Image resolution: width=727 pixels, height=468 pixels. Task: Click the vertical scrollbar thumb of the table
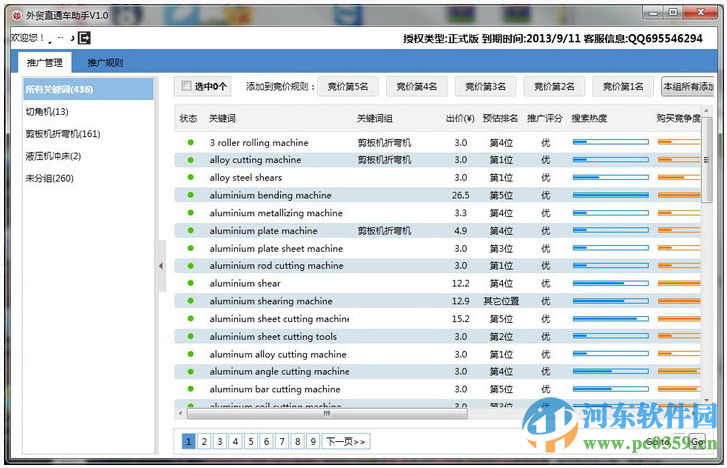pos(706,160)
